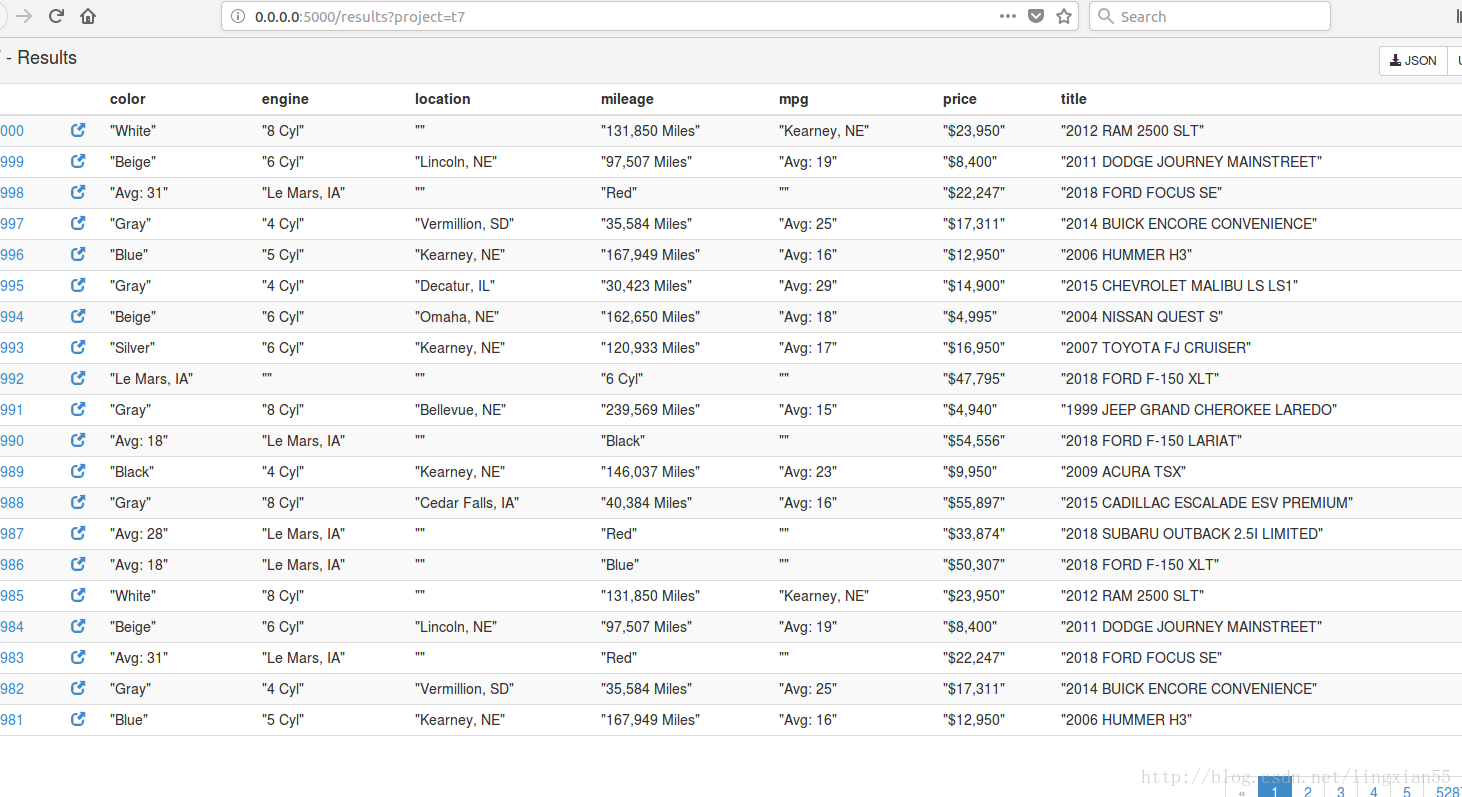This screenshot has height=797, width=1462.
Task: Show site information icon in address bar
Action: pos(238,16)
